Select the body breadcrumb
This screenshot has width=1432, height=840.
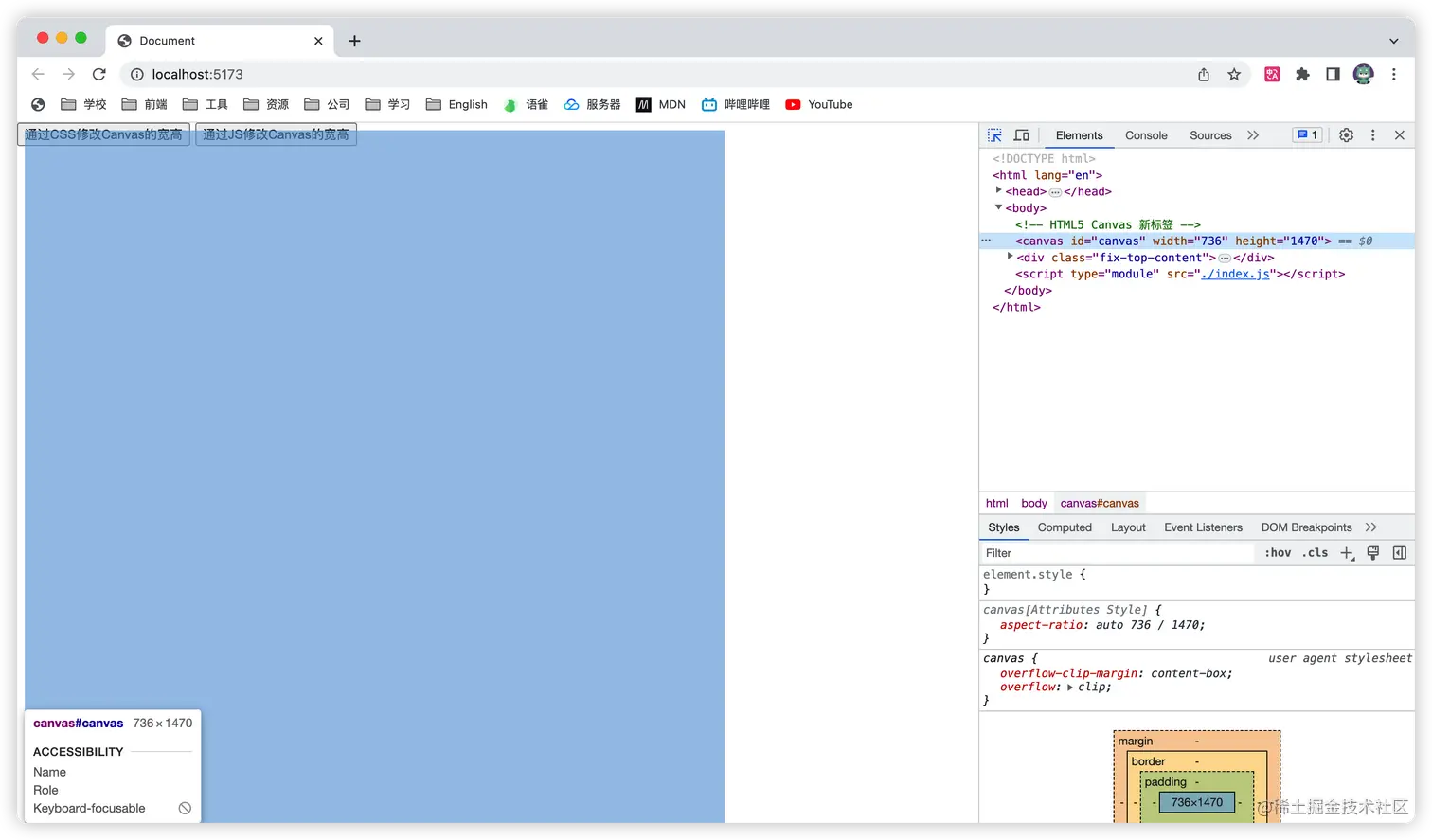[1033, 503]
